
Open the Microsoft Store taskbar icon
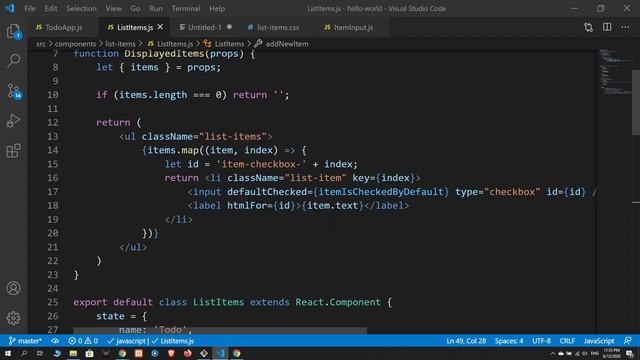click(x=89, y=353)
